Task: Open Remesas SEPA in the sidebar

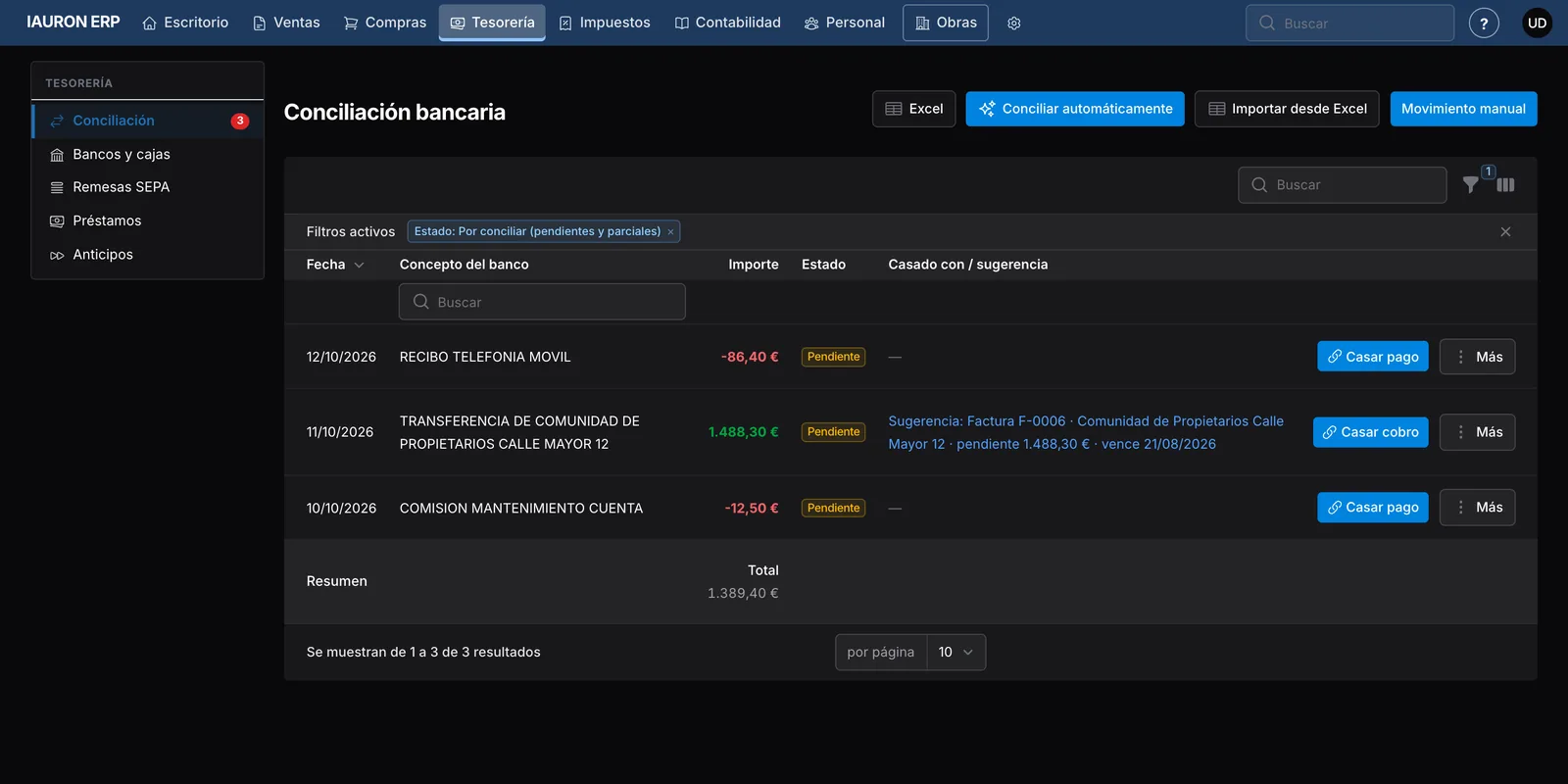Action: coord(148,187)
